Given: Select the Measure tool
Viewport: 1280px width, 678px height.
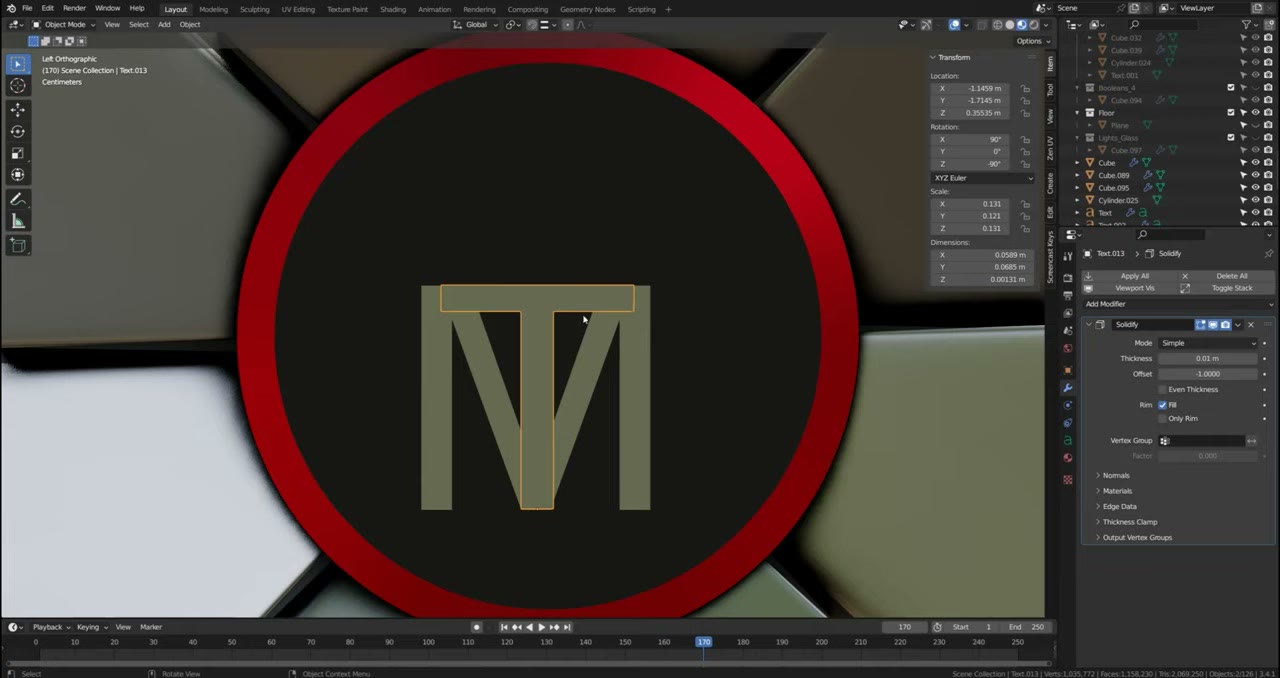Looking at the screenshot, I should click(x=18, y=221).
